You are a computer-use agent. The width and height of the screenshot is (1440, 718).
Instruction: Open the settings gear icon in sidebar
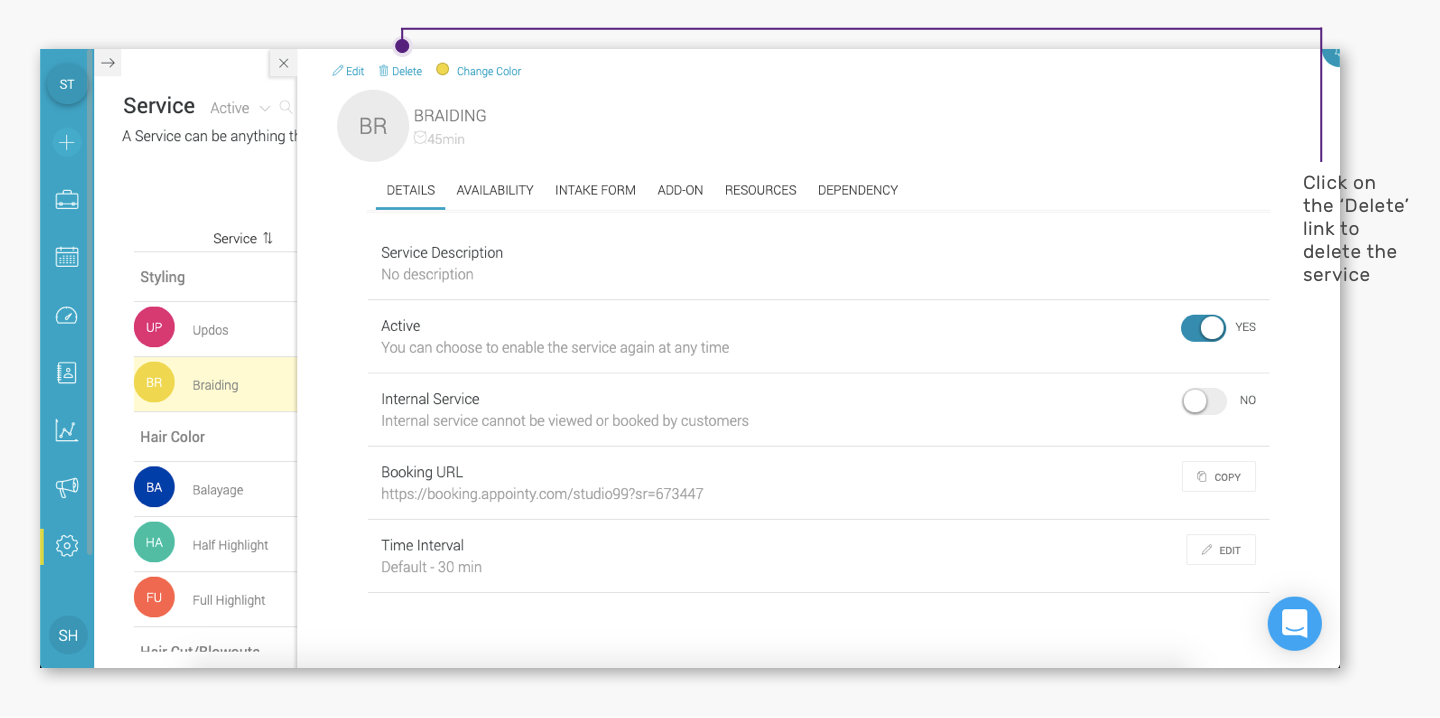coord(67,546)
